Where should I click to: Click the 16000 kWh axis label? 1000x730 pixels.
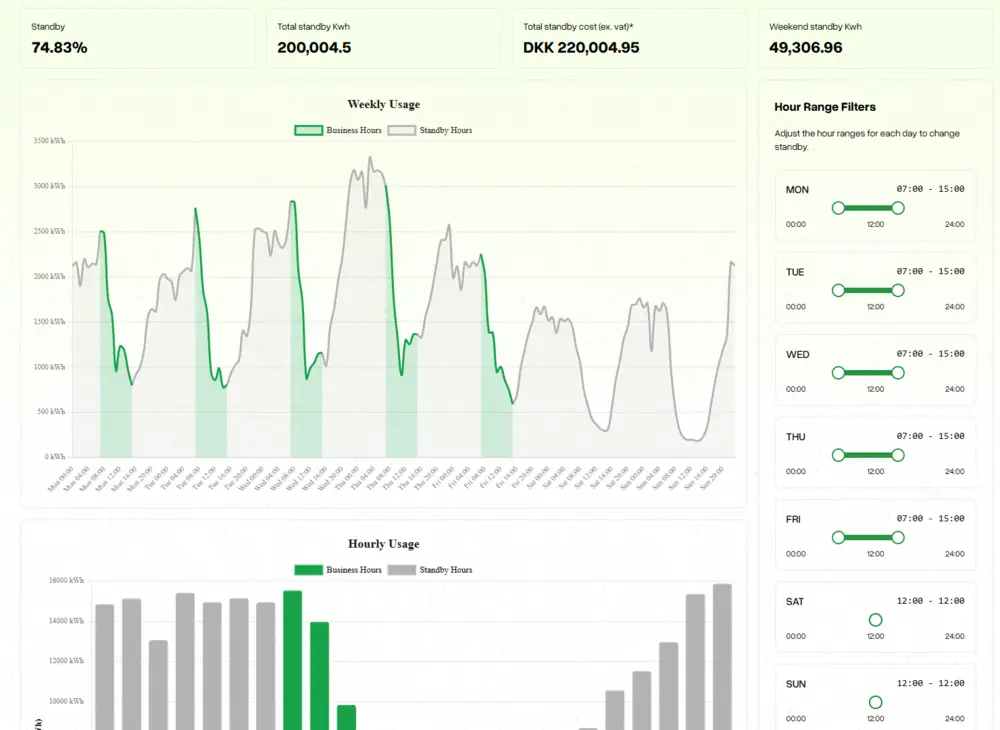click(x=66, y=581)
